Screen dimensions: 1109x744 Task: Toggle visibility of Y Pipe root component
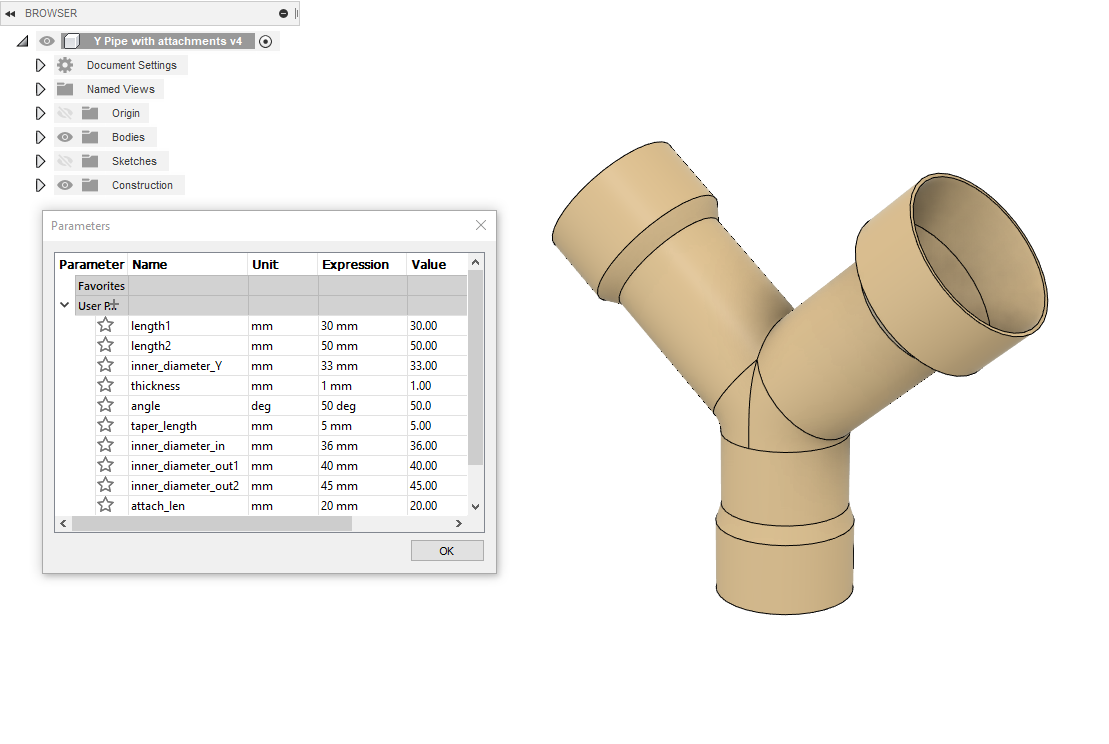pyautogui.click(x=47, y=41)
